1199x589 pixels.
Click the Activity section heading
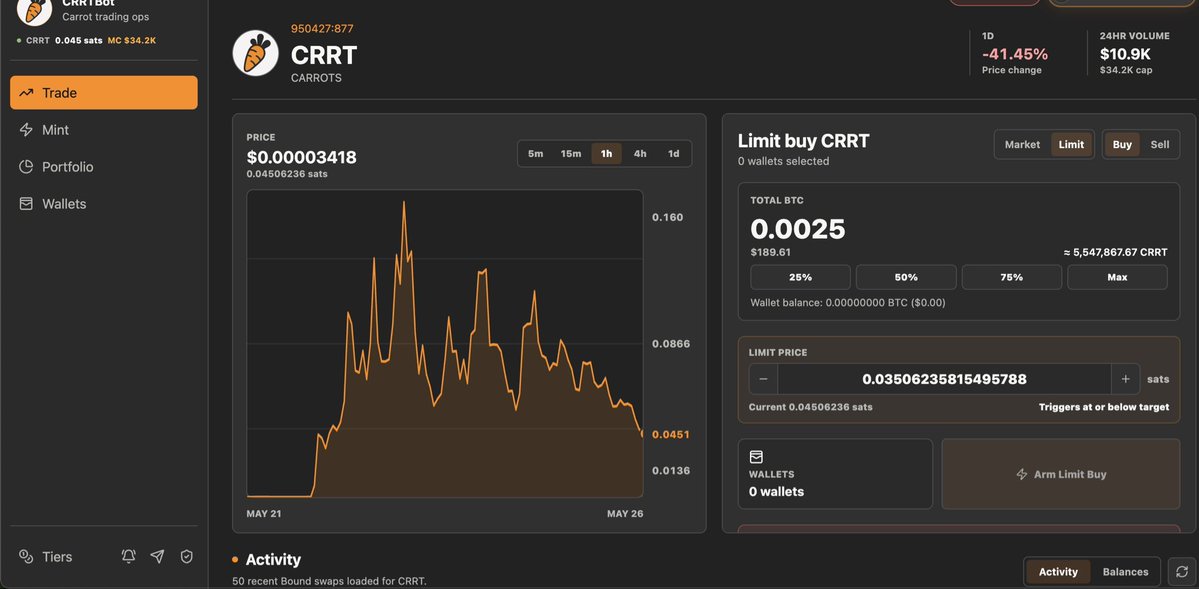273,559
